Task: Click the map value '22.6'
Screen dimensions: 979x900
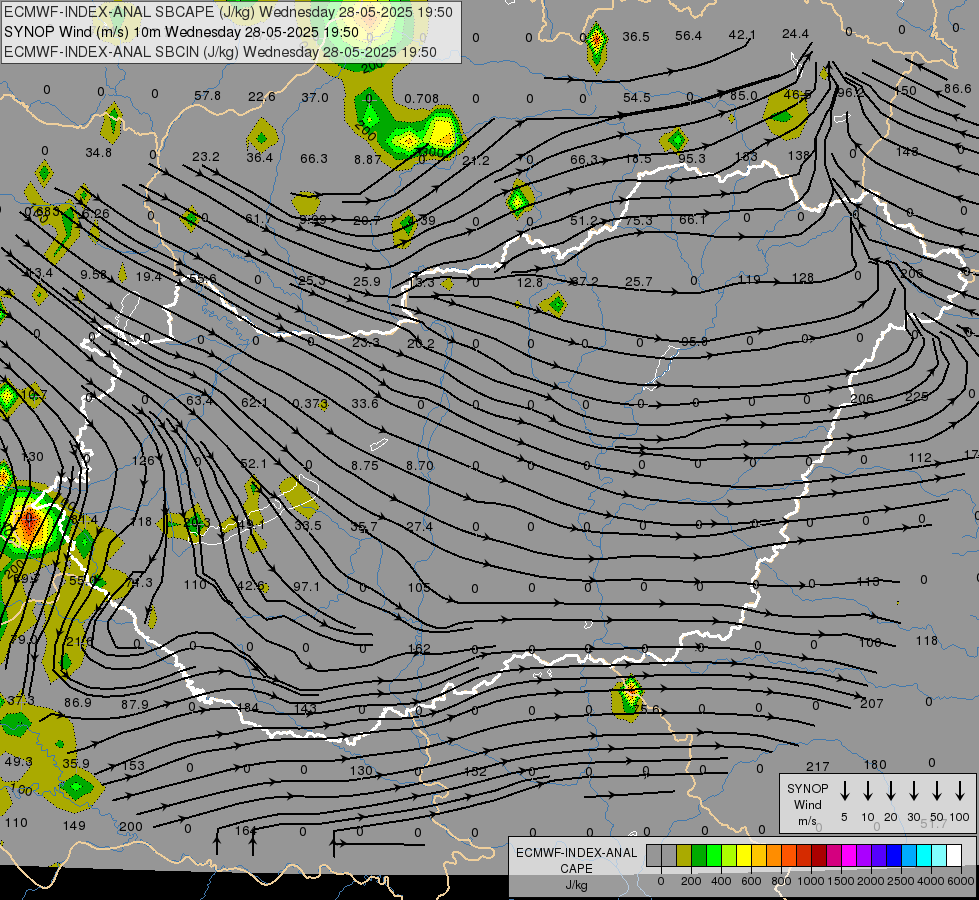Action: click(262, 96)
